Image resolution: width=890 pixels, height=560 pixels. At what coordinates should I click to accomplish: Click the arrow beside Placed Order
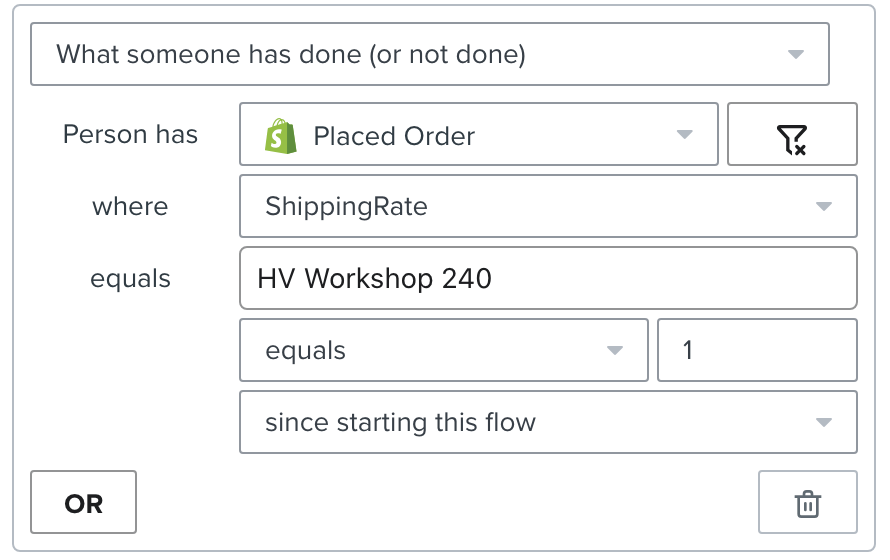[x=685, y=134]
